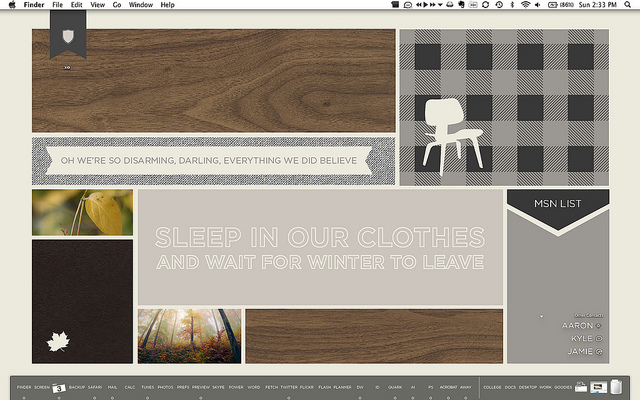Open Flickr in the dock
640x400 pixels.
(307, 387)
